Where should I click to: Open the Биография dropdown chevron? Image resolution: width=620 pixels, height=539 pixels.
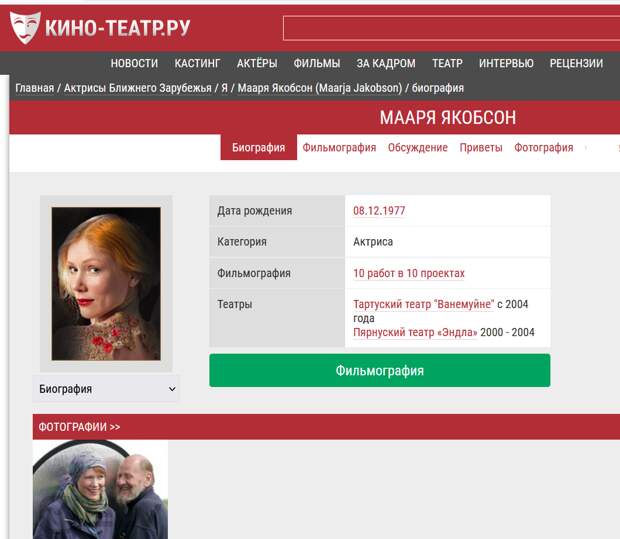172,389
